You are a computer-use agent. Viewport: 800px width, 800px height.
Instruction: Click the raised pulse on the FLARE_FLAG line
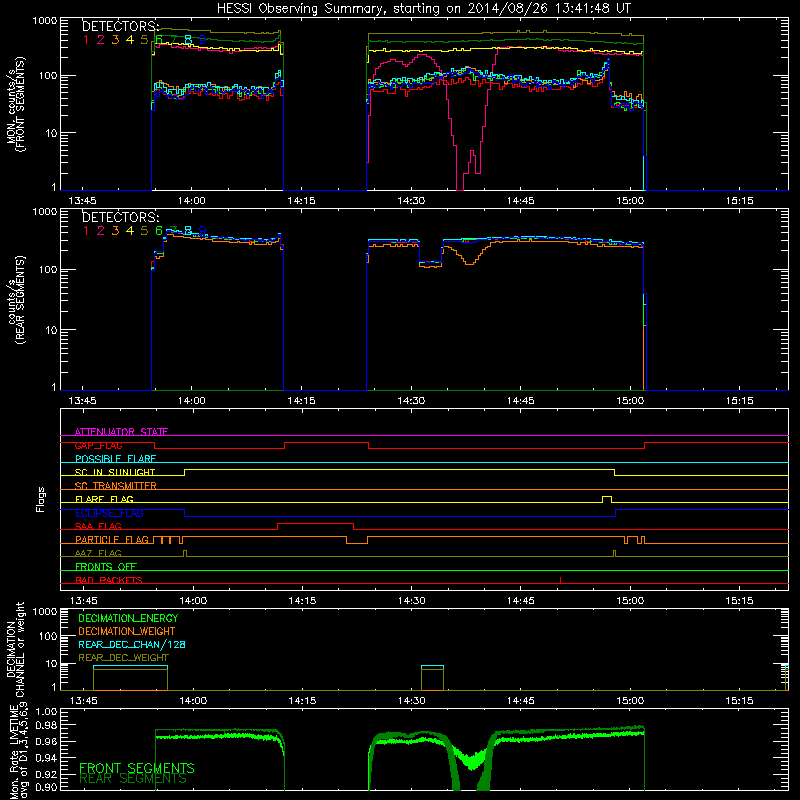pyautogui.click(x=607, y=499)
